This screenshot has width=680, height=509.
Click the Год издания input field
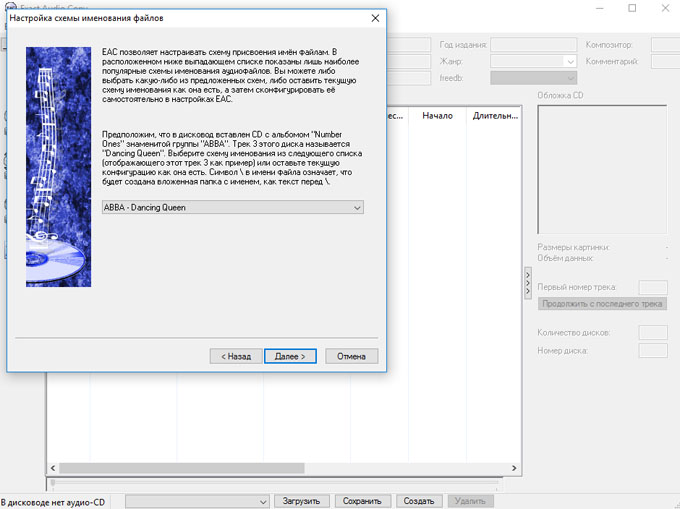point(533,45)
